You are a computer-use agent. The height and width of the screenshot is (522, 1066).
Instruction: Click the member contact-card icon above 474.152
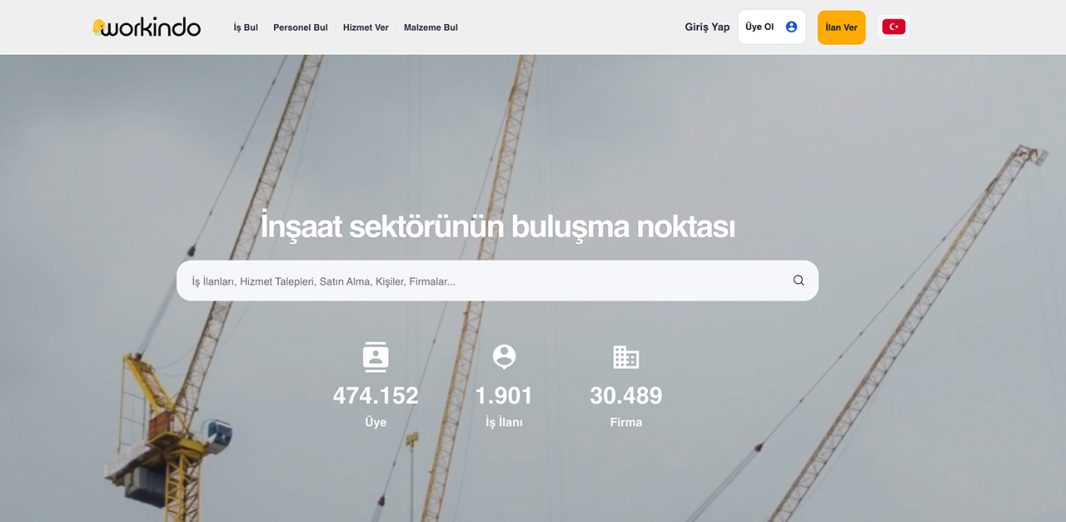pyautogui.click(x=375, y=357)
